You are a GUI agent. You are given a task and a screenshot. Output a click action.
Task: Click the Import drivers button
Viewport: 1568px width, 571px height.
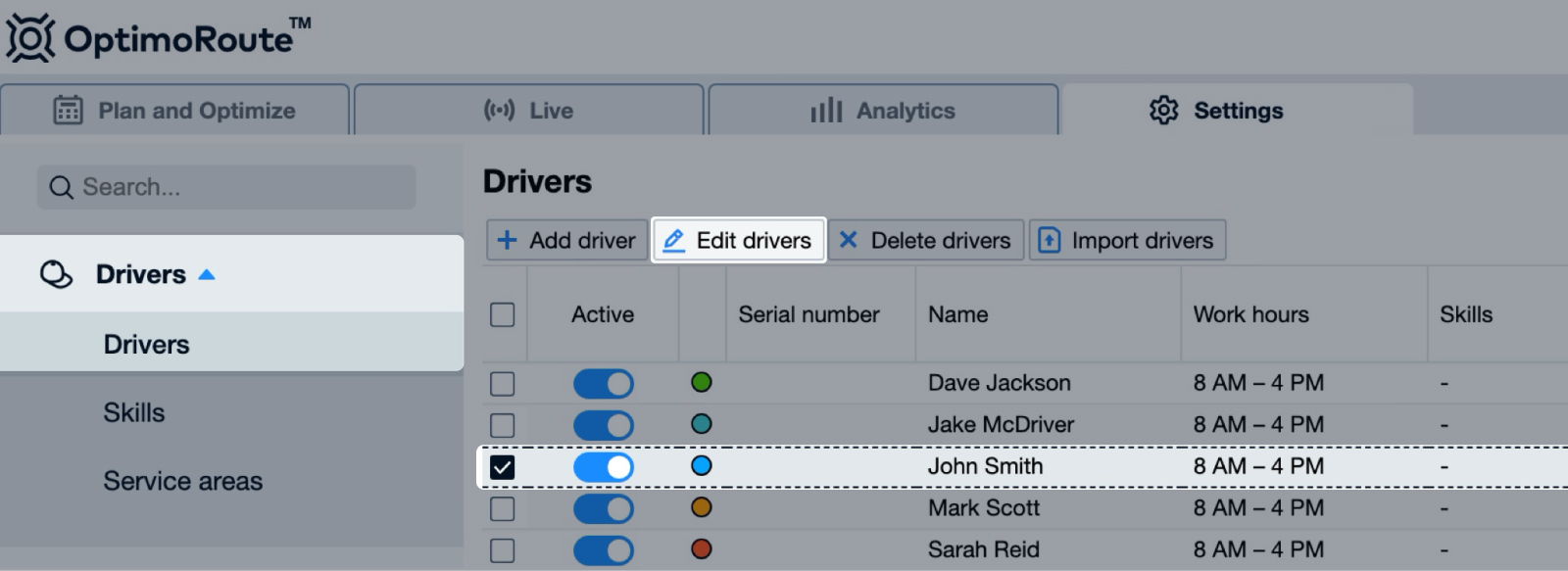tap(1127, 240)
